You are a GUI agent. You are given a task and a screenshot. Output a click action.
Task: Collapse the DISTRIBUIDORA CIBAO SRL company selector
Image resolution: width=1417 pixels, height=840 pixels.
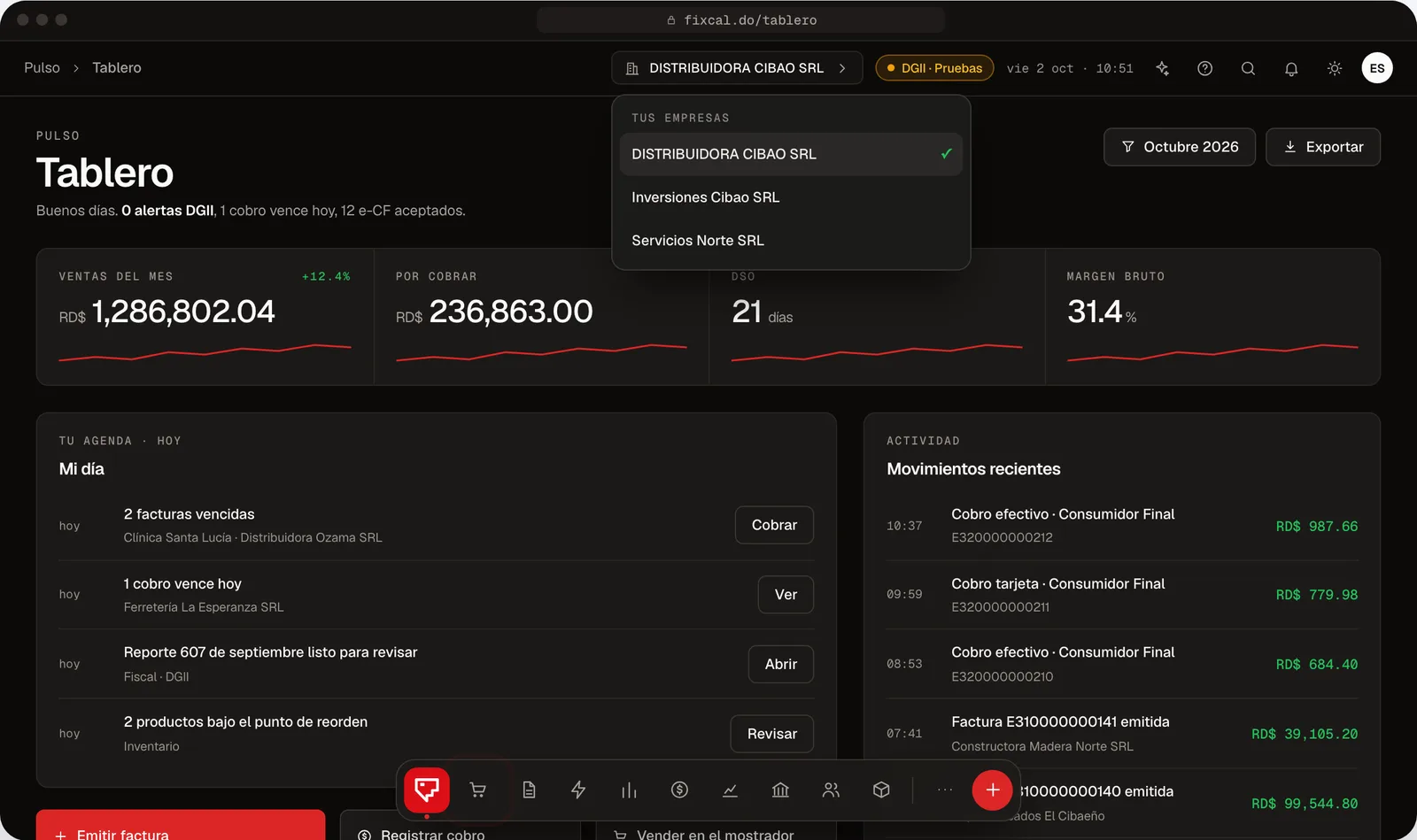pos(737,68)
